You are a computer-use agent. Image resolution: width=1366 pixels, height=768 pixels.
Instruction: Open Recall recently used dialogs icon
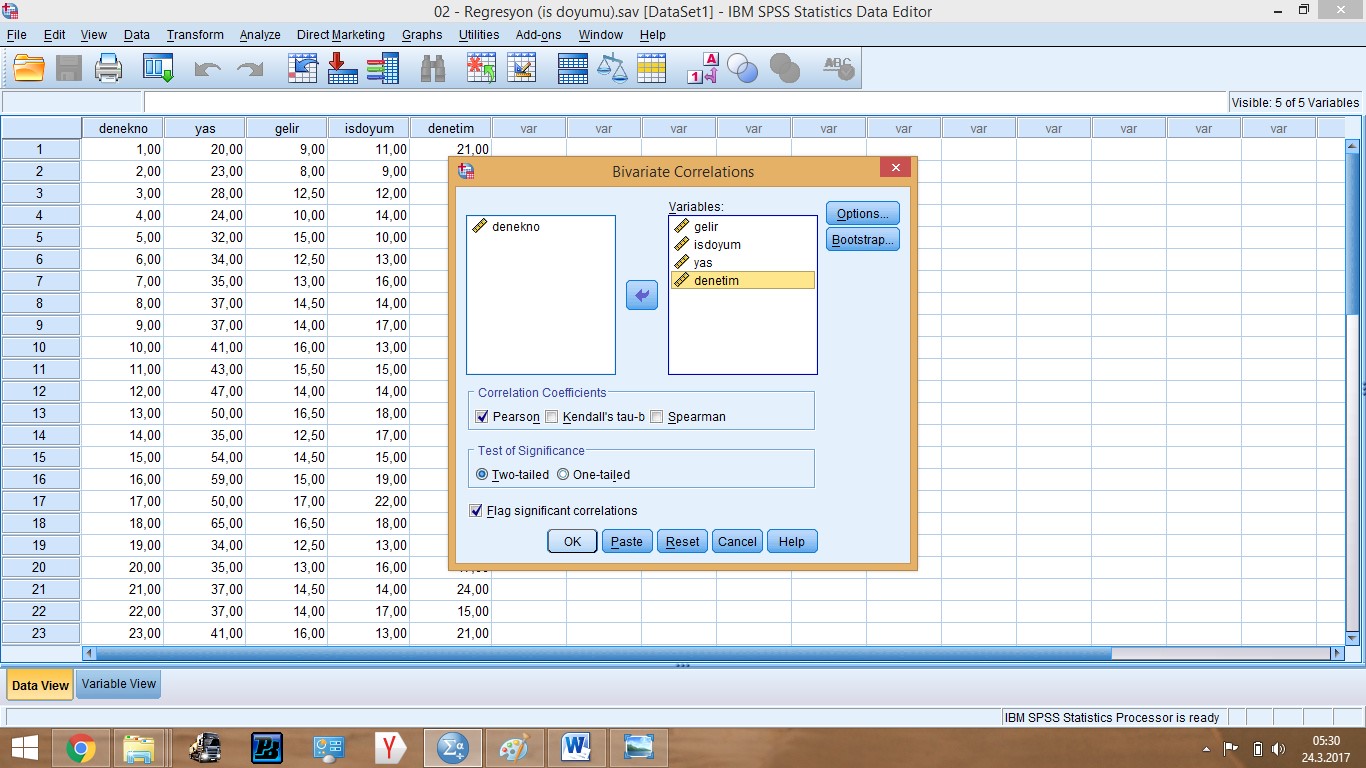point(159,68)
